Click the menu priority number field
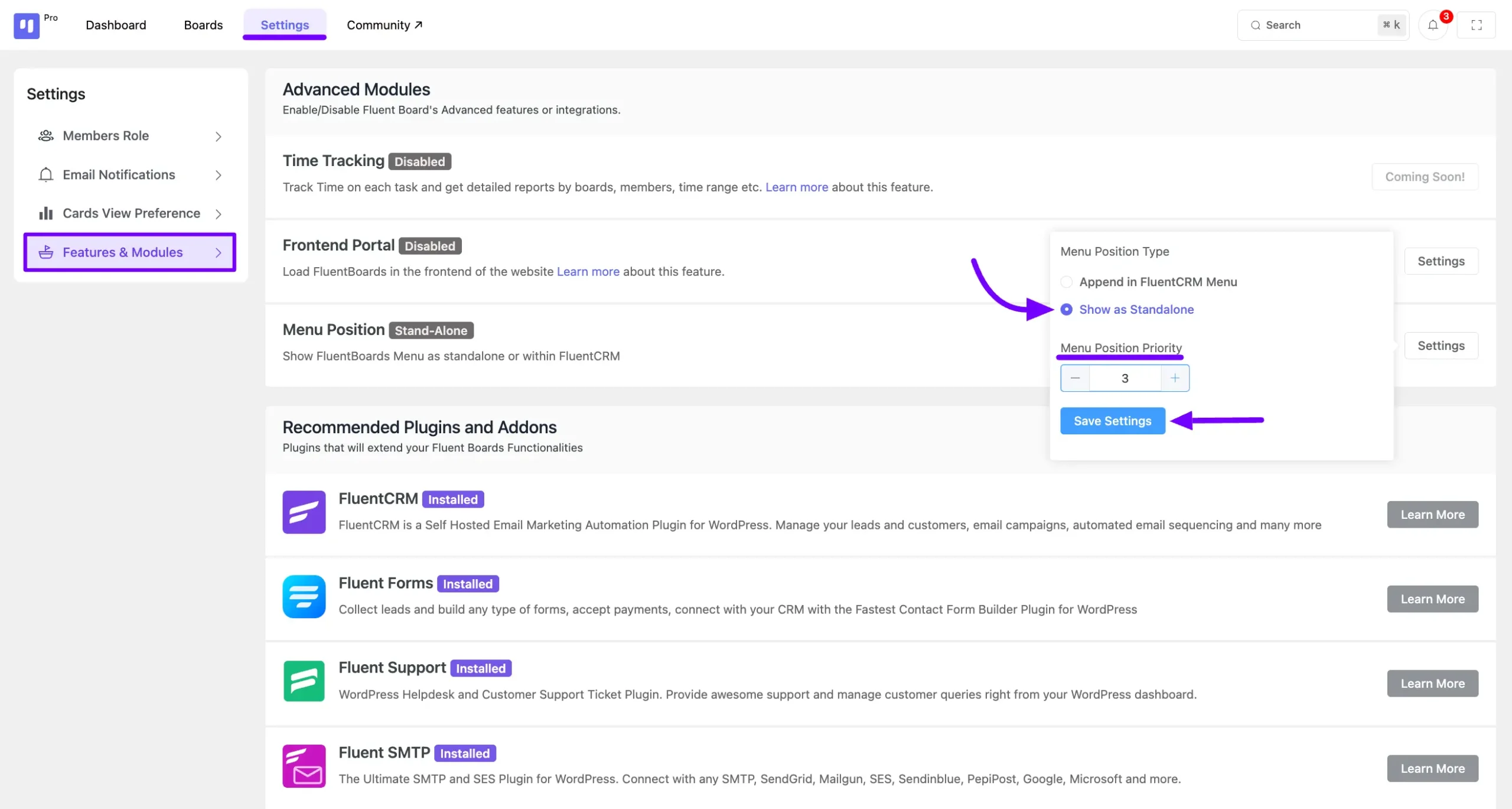The height and width of the screenshot is (809, 1512). (1125, 378)
